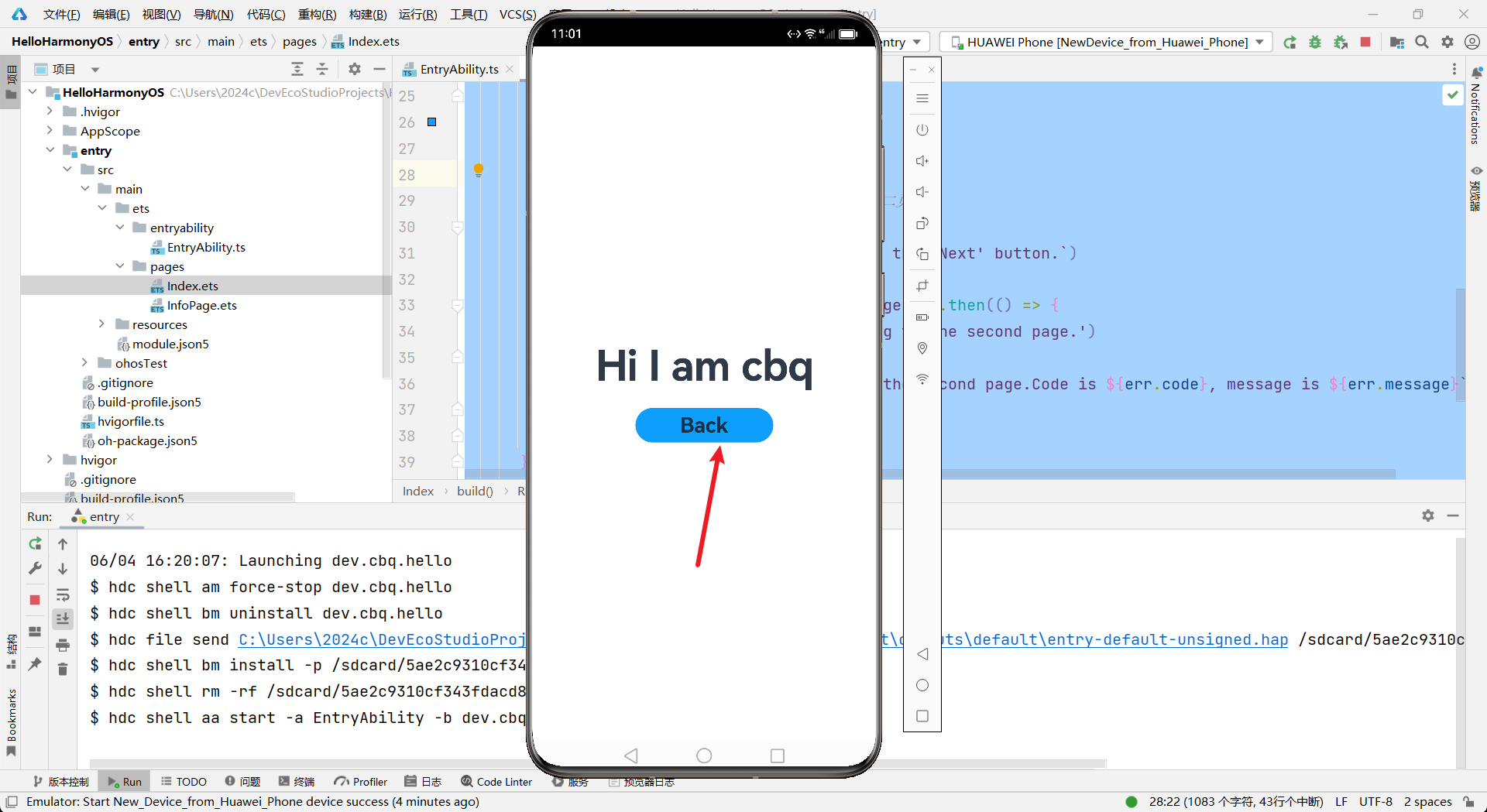
Task: Open the Project Structure folder icon in toolbar
Action: point(1397,43)
